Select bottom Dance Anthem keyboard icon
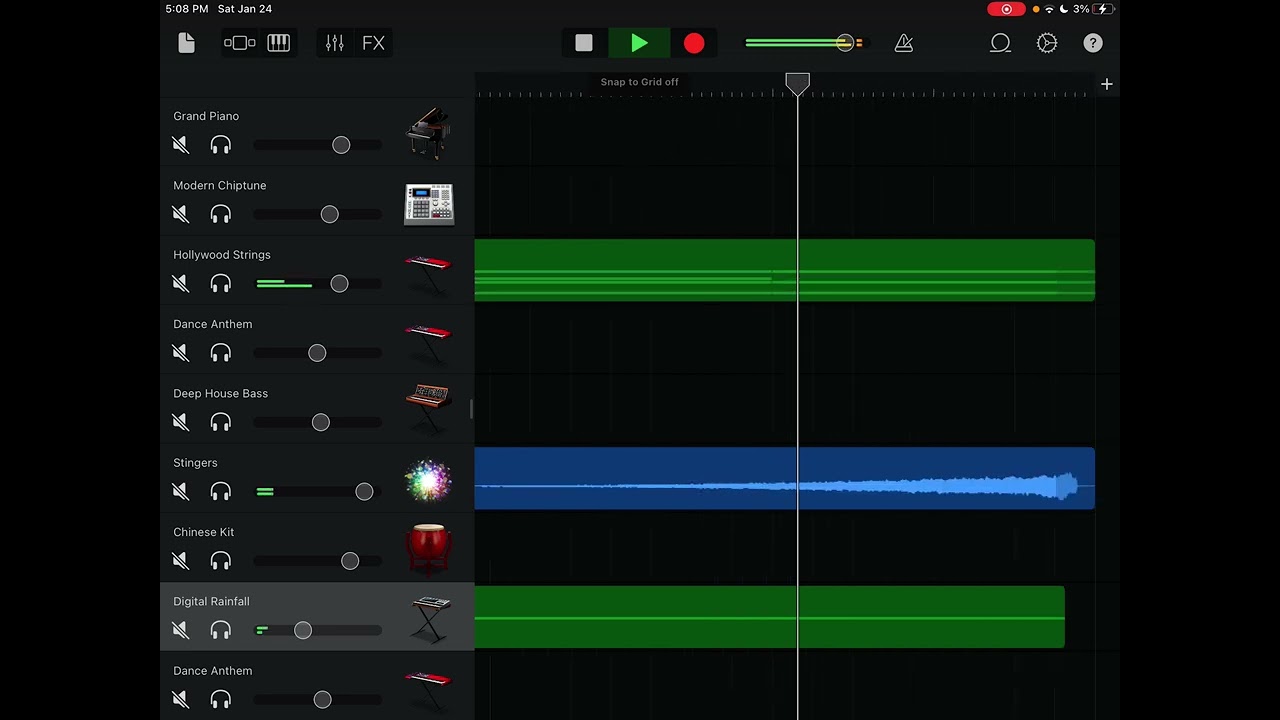 pyautogui.click(x=429, y=690)
